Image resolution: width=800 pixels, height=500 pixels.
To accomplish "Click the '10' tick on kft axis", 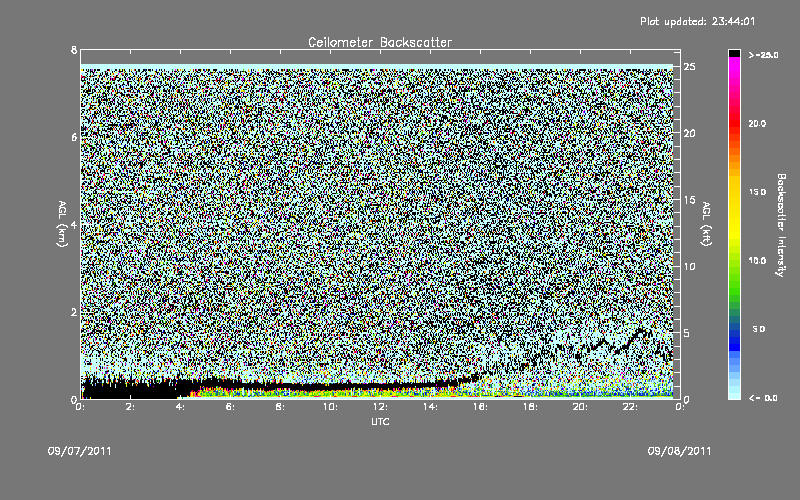I will [x=690, y=266].
